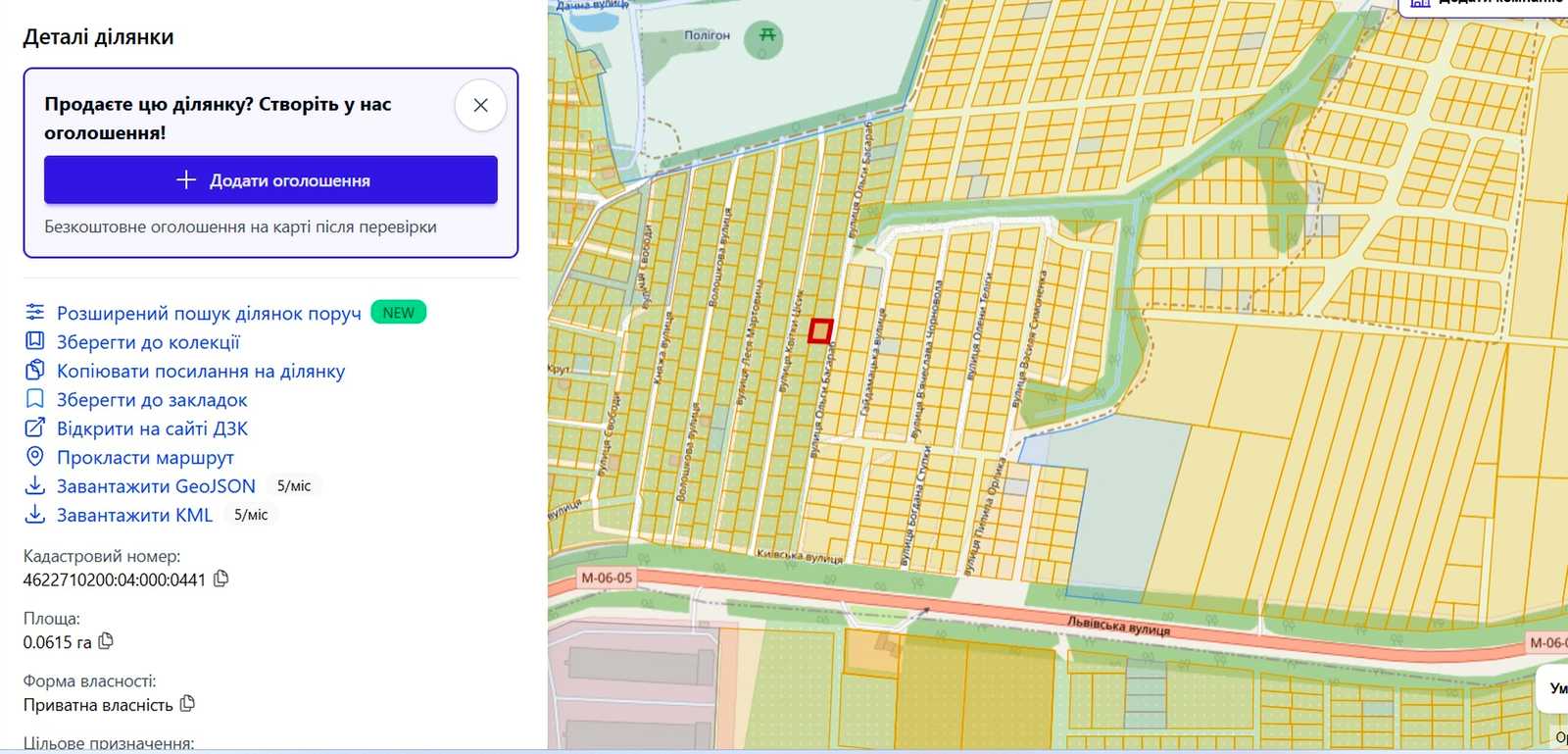Click the external link icon for ДЗК
Screen dimensions: 1568x754
(35, 427)
